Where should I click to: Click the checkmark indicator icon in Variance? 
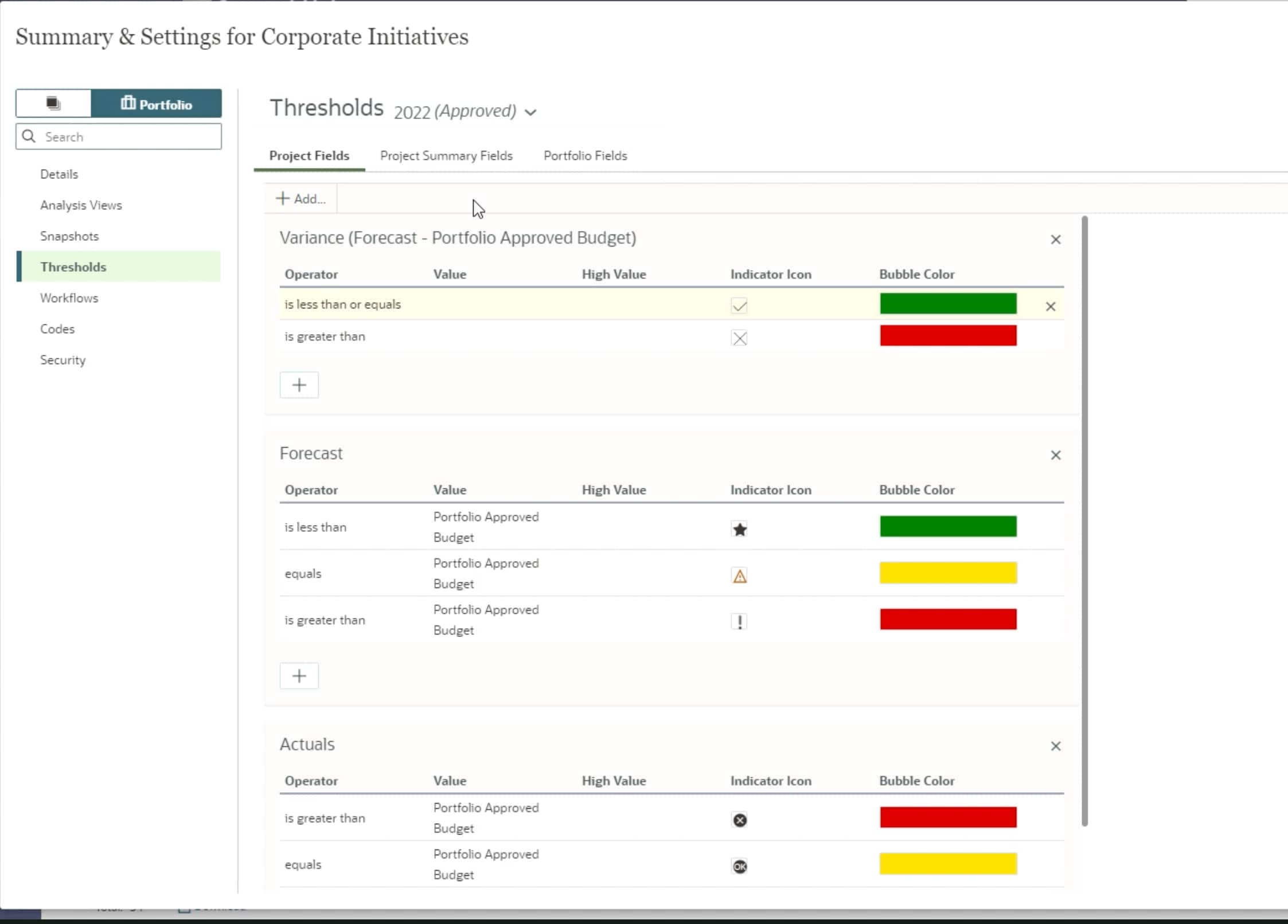click(x=739, y=306)
